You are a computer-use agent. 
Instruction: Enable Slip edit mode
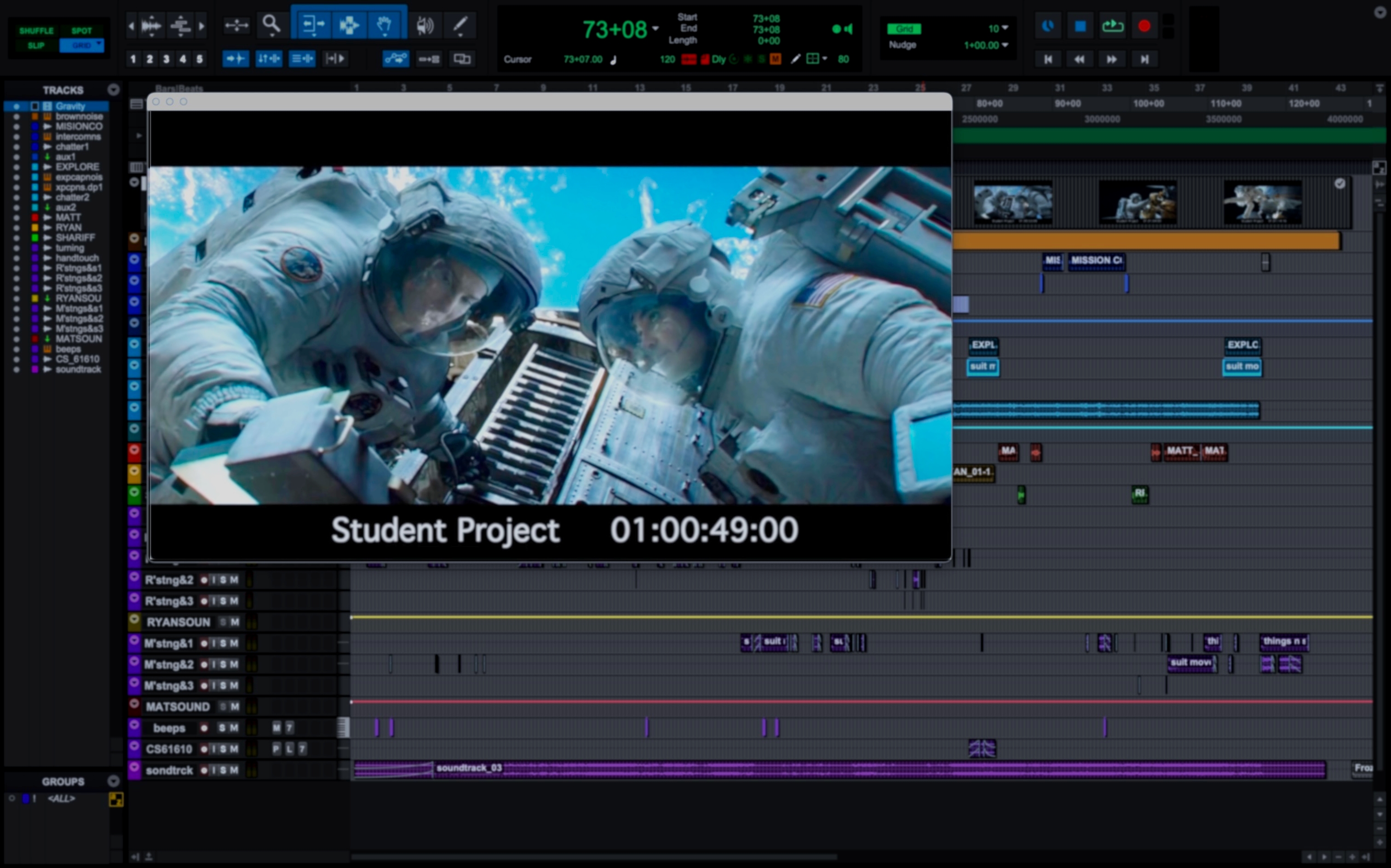click(36, 46)
